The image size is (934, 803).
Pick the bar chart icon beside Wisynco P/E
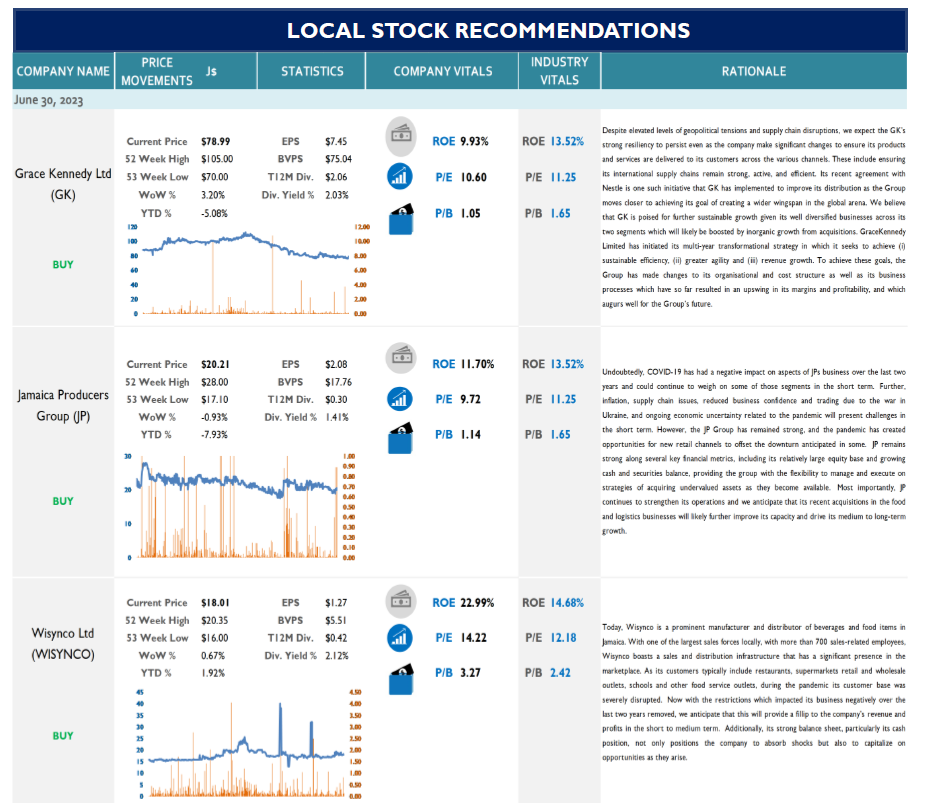400,638
